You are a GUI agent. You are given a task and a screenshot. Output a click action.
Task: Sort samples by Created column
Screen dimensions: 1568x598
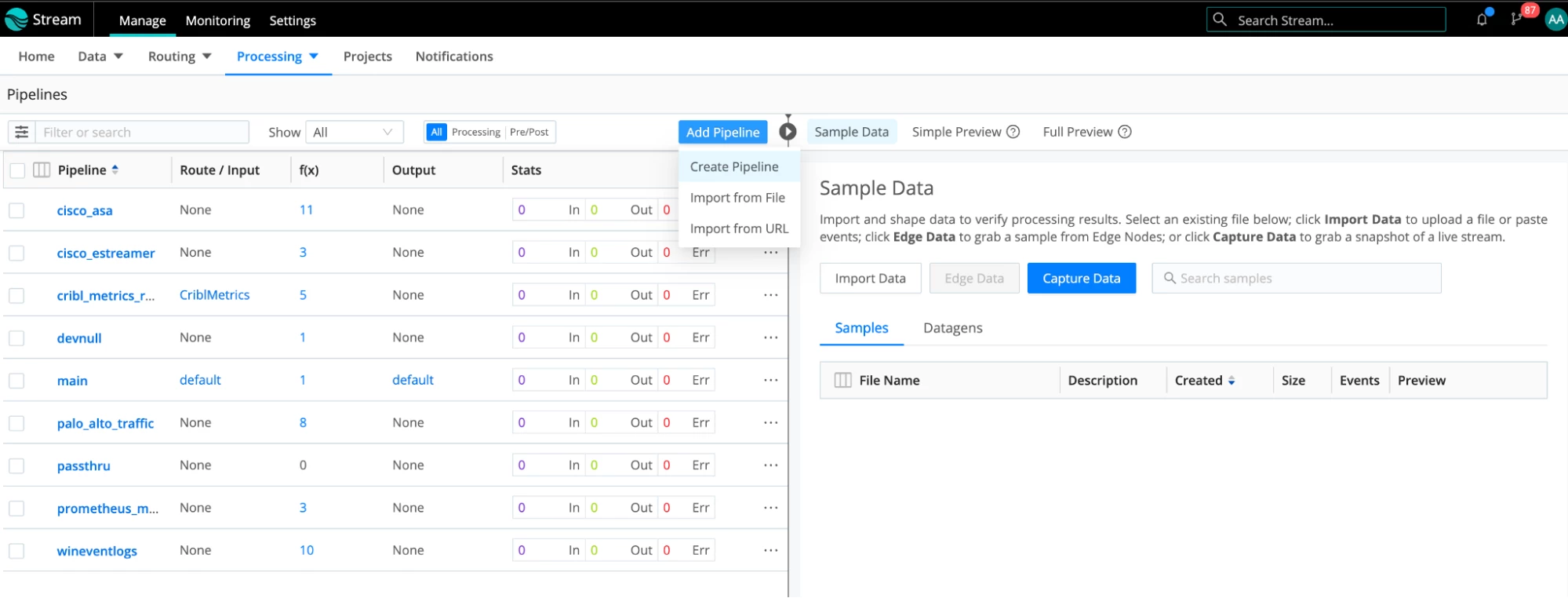[x=1231, y=381]
